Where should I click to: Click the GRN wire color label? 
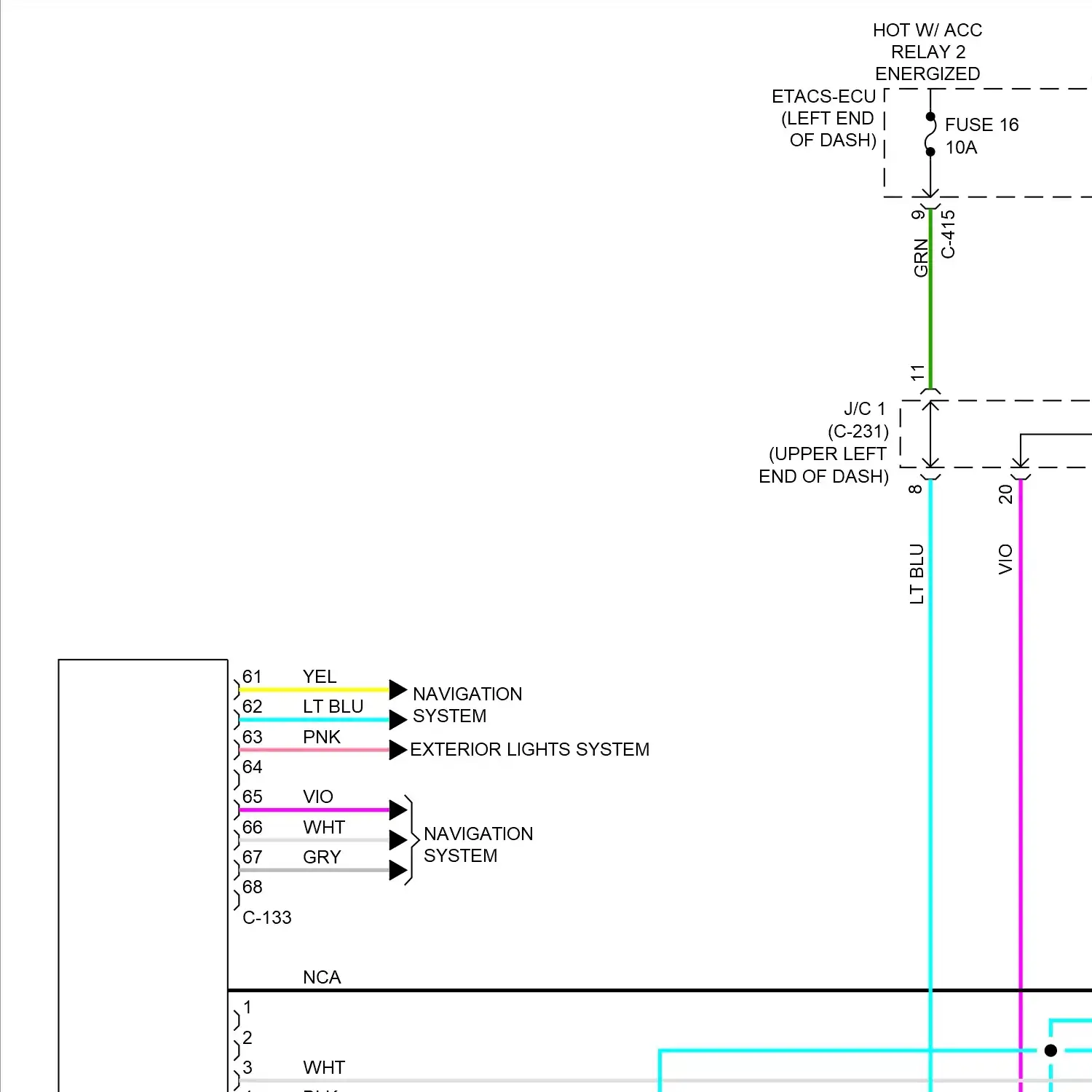pos(921,258)
